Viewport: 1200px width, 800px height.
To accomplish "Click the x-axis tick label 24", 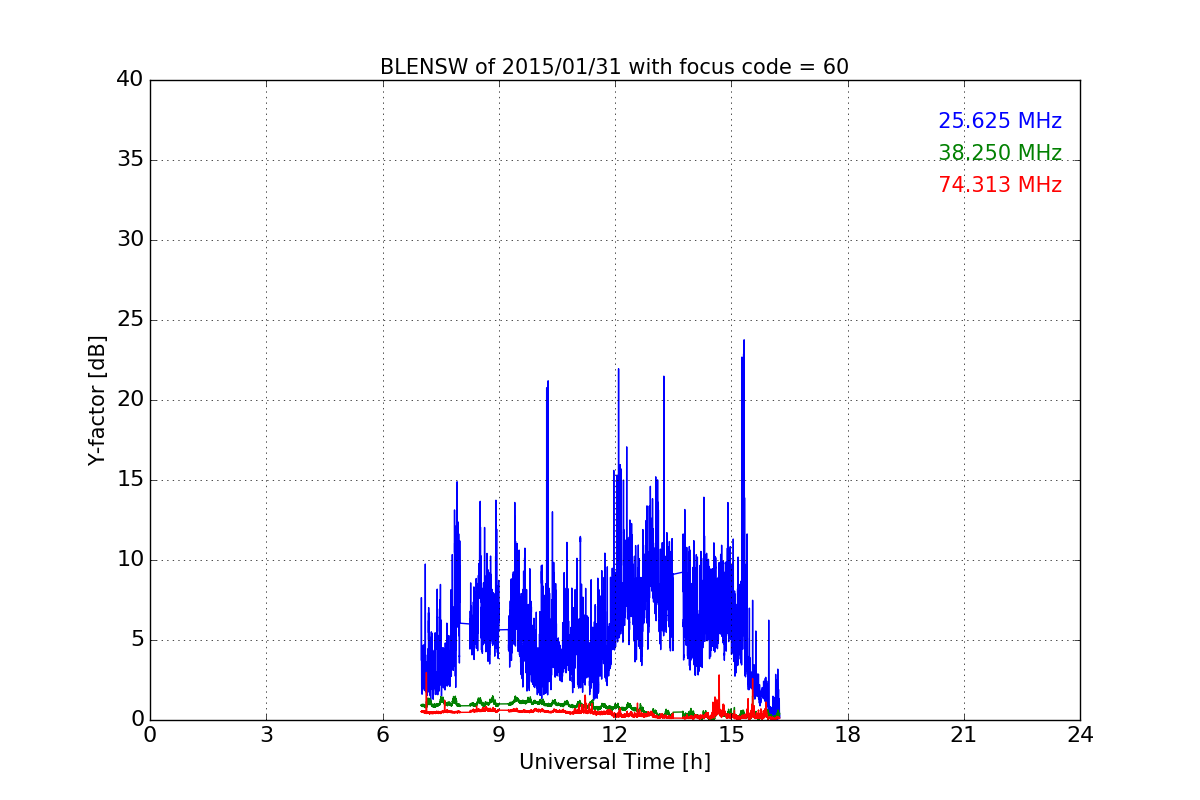I will point(1080,735).
